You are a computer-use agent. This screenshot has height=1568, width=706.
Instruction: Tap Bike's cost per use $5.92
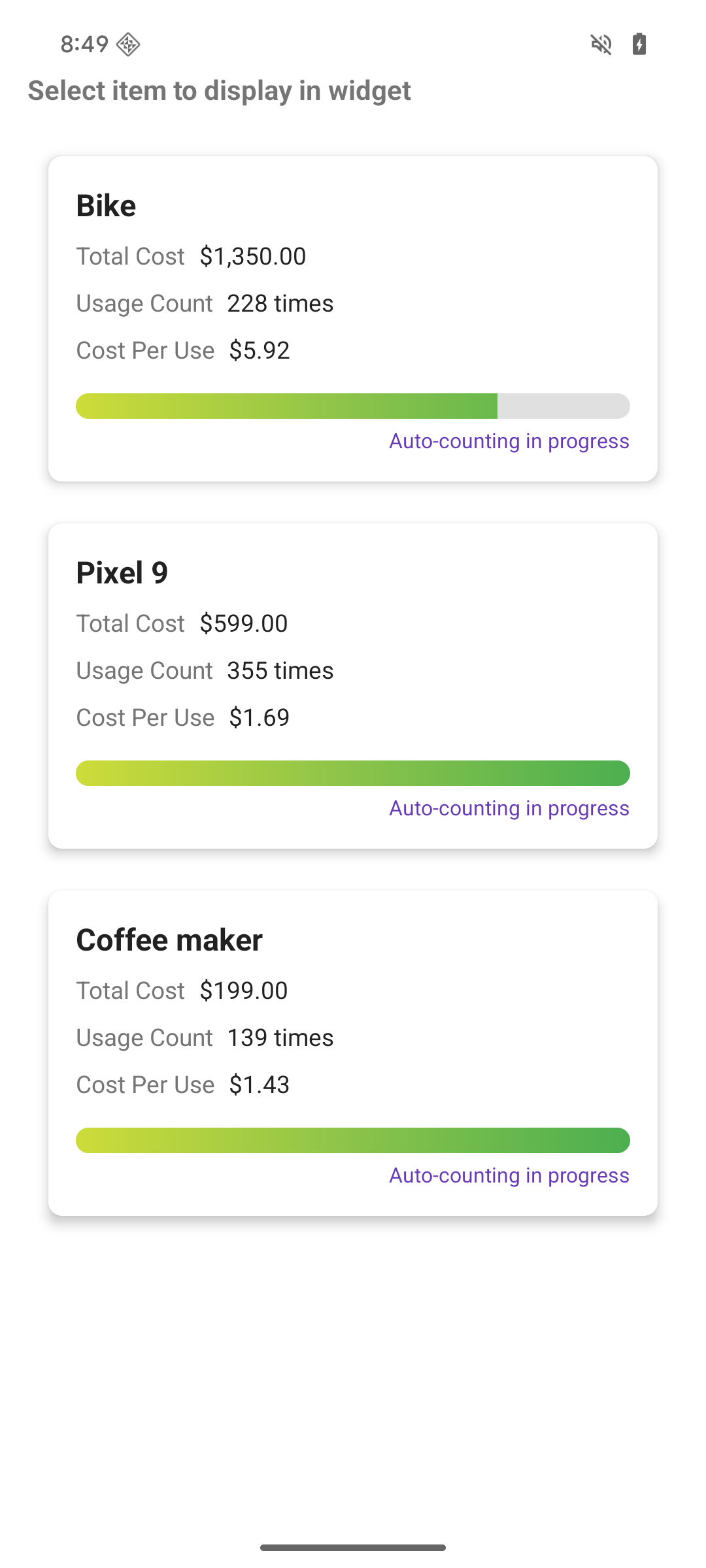pos(260,350)
